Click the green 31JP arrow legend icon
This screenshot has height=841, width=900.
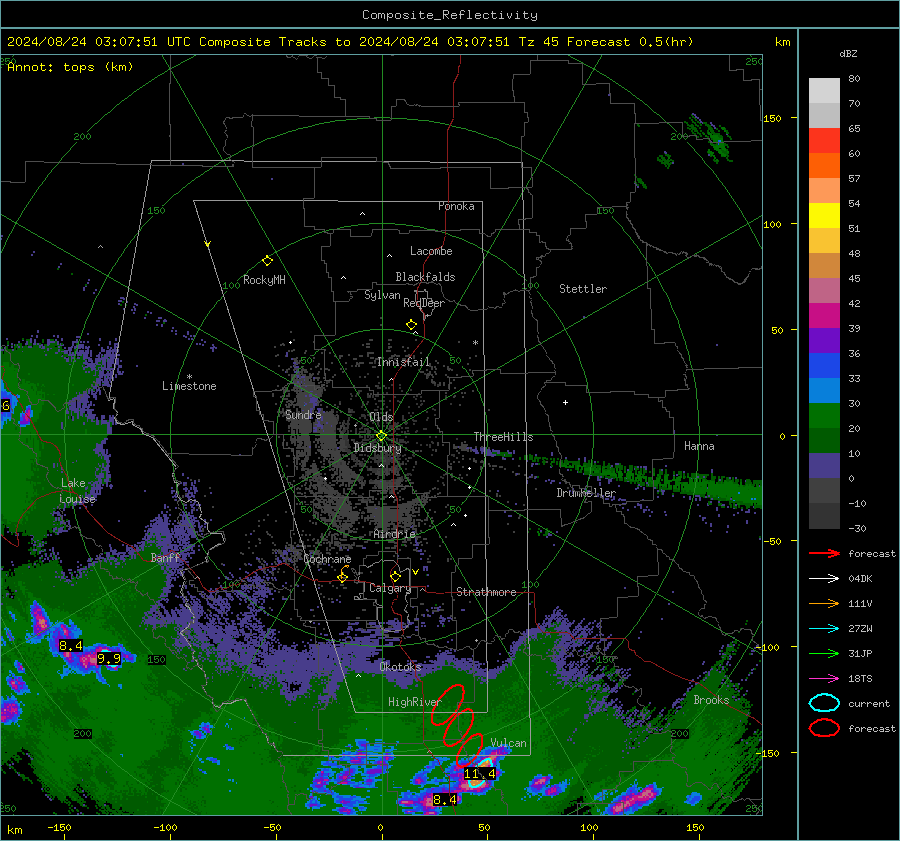824,653
